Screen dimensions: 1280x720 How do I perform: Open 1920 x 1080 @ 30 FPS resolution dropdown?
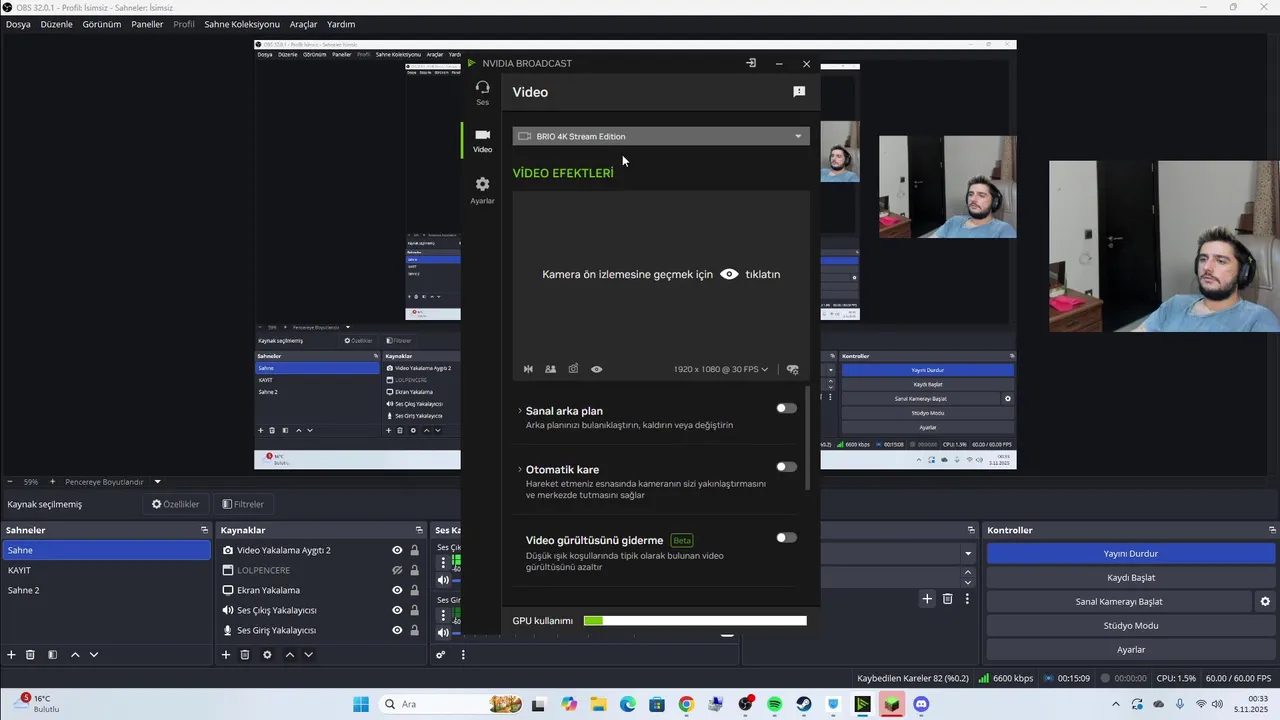coord(721,369)
